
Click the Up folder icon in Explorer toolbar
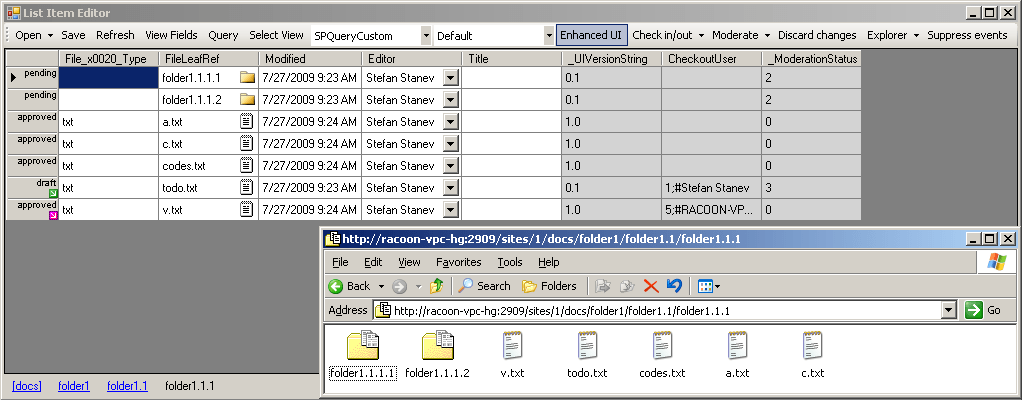437,285
